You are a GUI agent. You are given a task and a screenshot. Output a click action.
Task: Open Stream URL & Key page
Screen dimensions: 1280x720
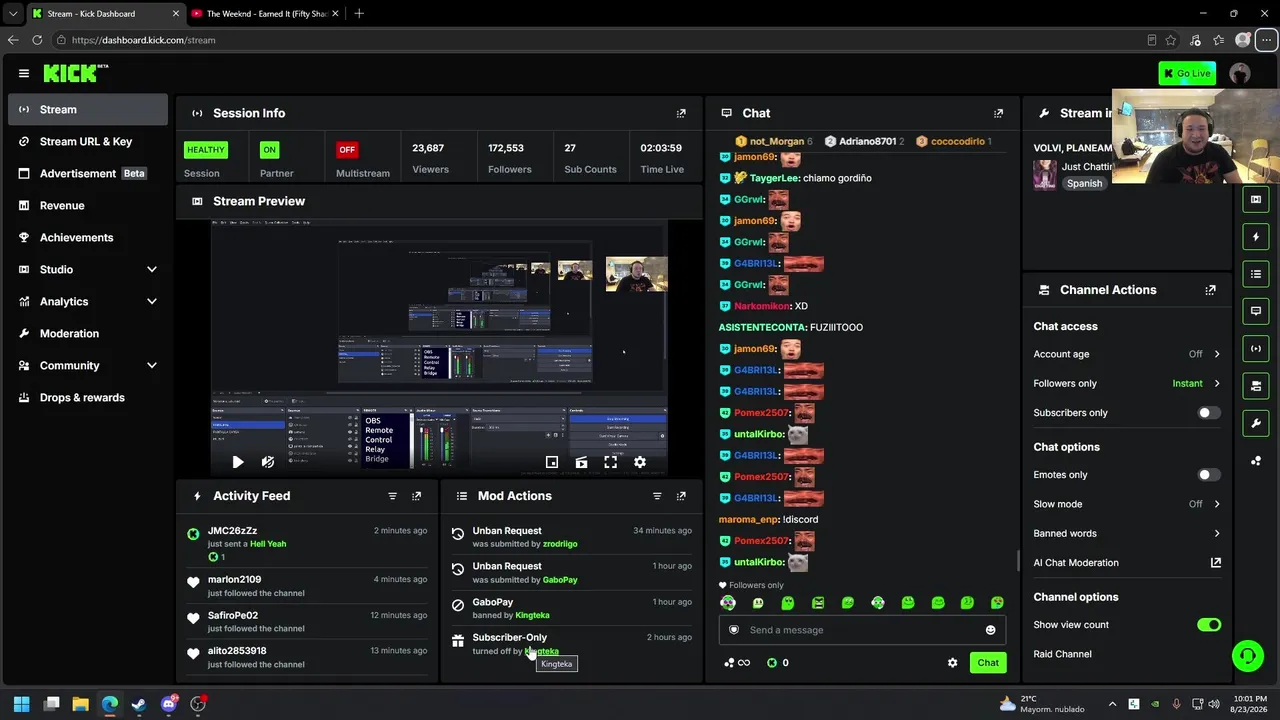[x=88, y=141]
